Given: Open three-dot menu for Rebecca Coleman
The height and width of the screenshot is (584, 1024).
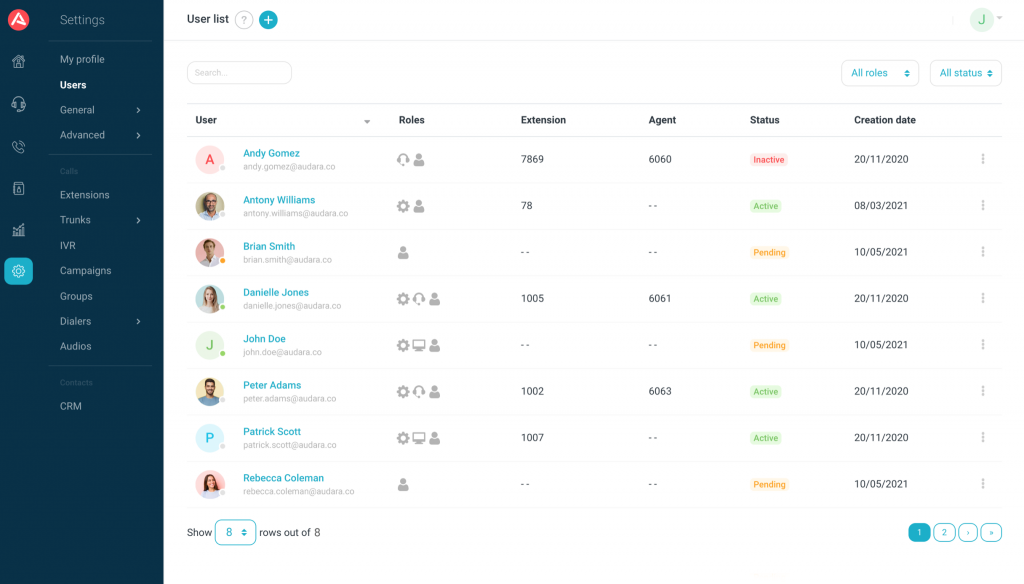Looking at the screenshot, I should [982, 484].
